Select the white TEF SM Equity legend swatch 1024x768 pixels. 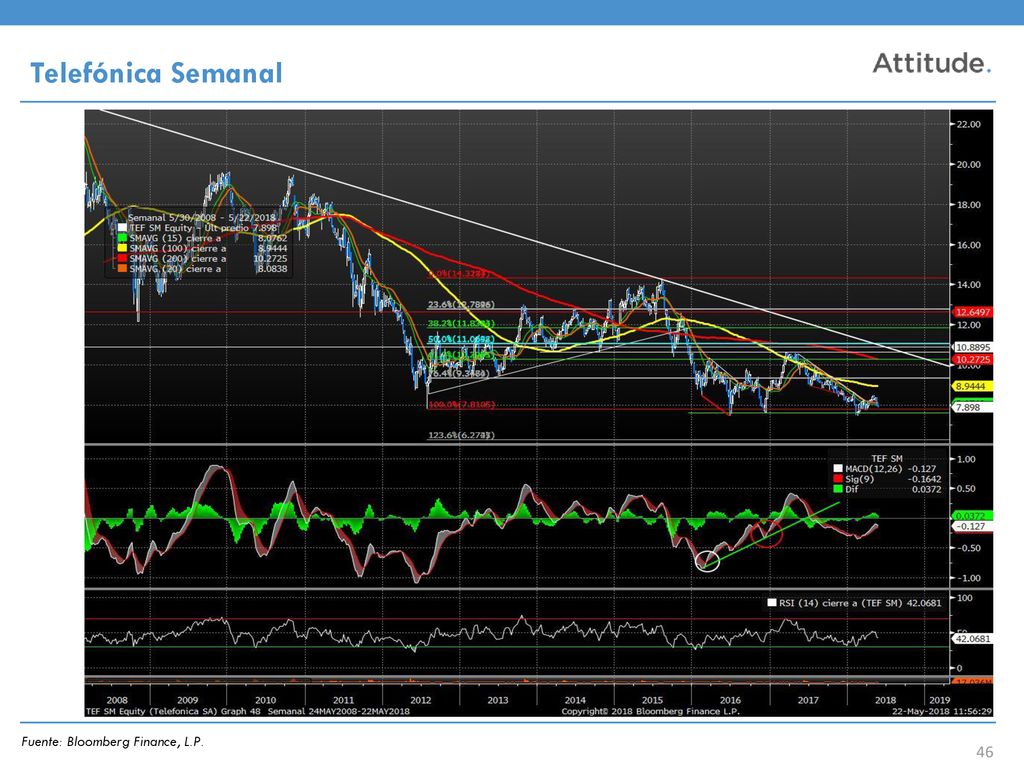(x=121, y=228)
